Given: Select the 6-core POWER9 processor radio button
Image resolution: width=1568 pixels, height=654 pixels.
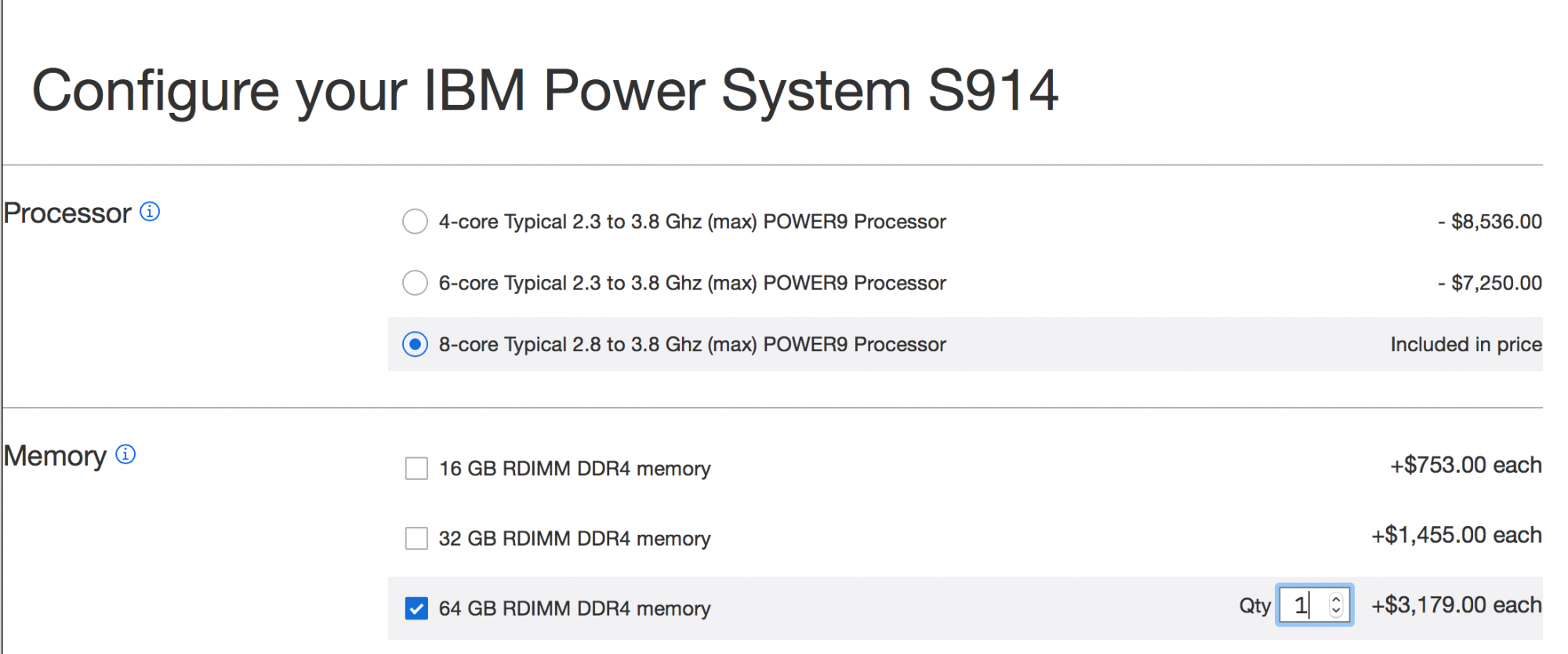Looking at the screenshot, I should (x=415, y=283).
